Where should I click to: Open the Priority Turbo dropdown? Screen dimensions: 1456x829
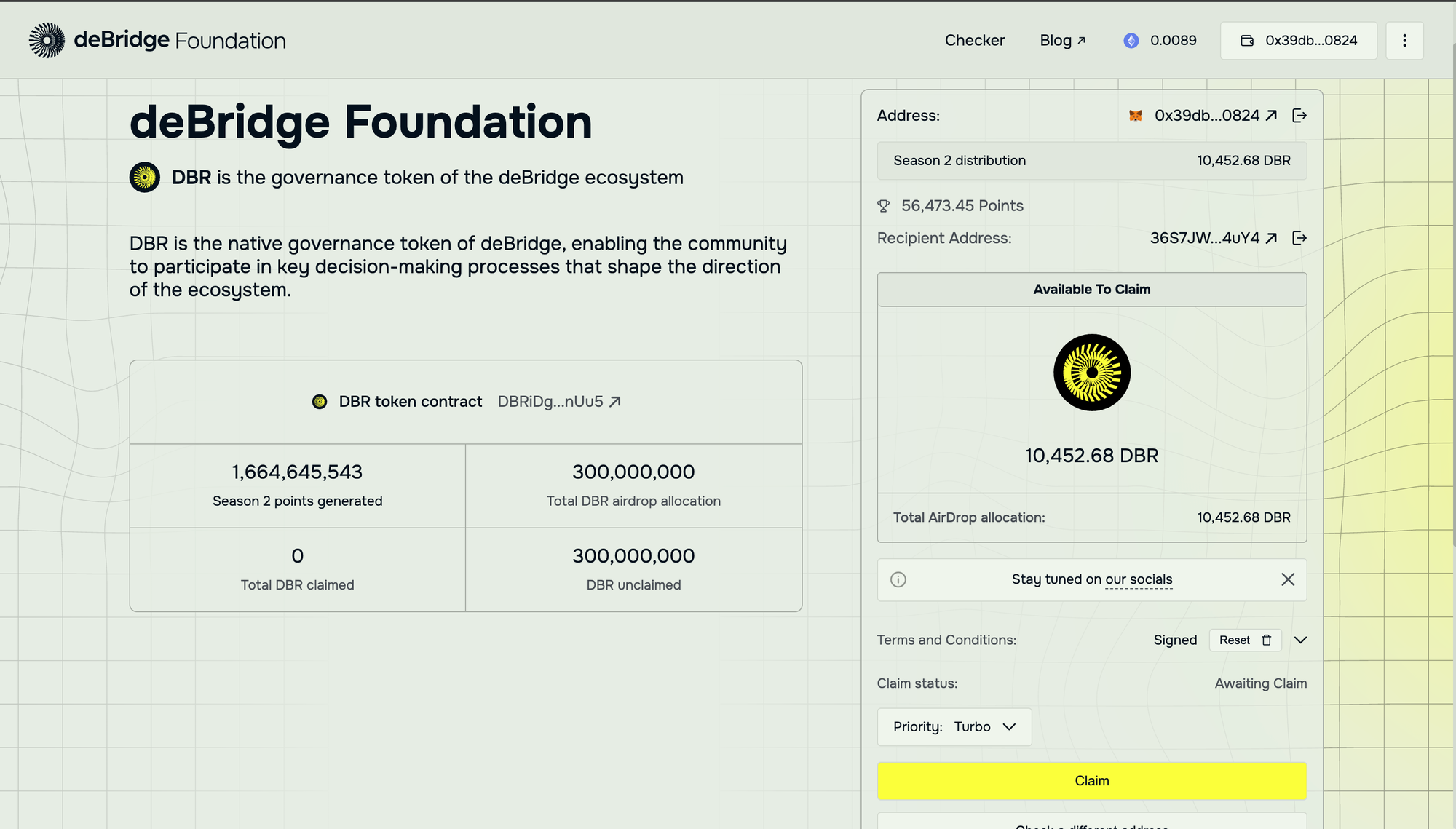954,726
